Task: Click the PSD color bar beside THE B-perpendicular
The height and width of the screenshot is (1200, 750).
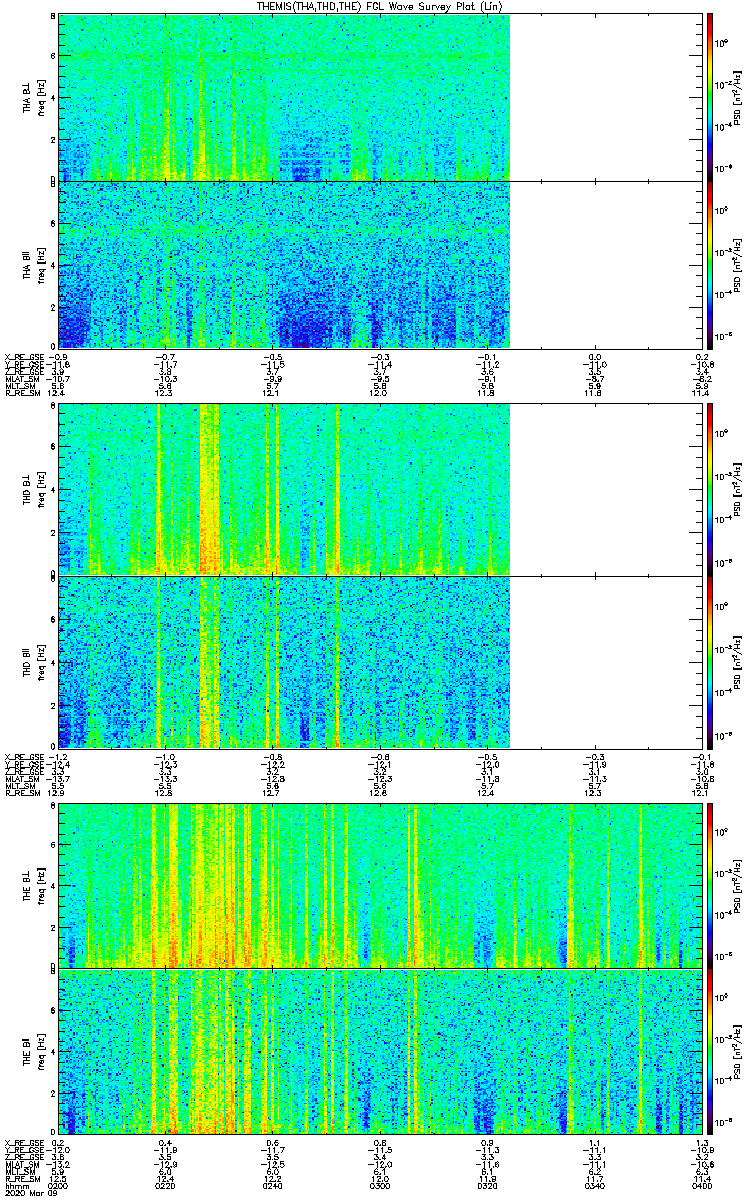Action: click(709, 884)
